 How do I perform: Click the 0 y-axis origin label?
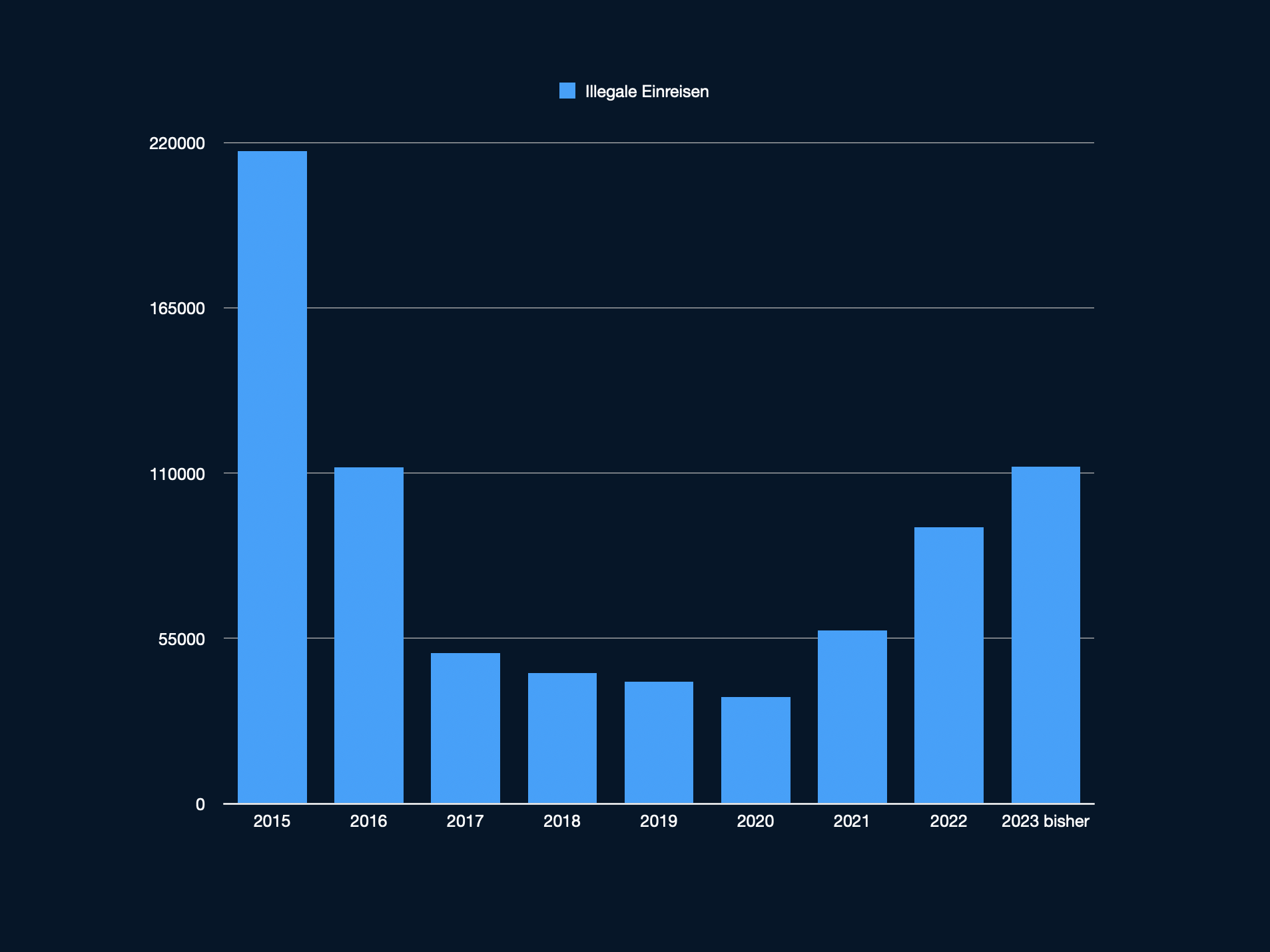coord(200,804)
